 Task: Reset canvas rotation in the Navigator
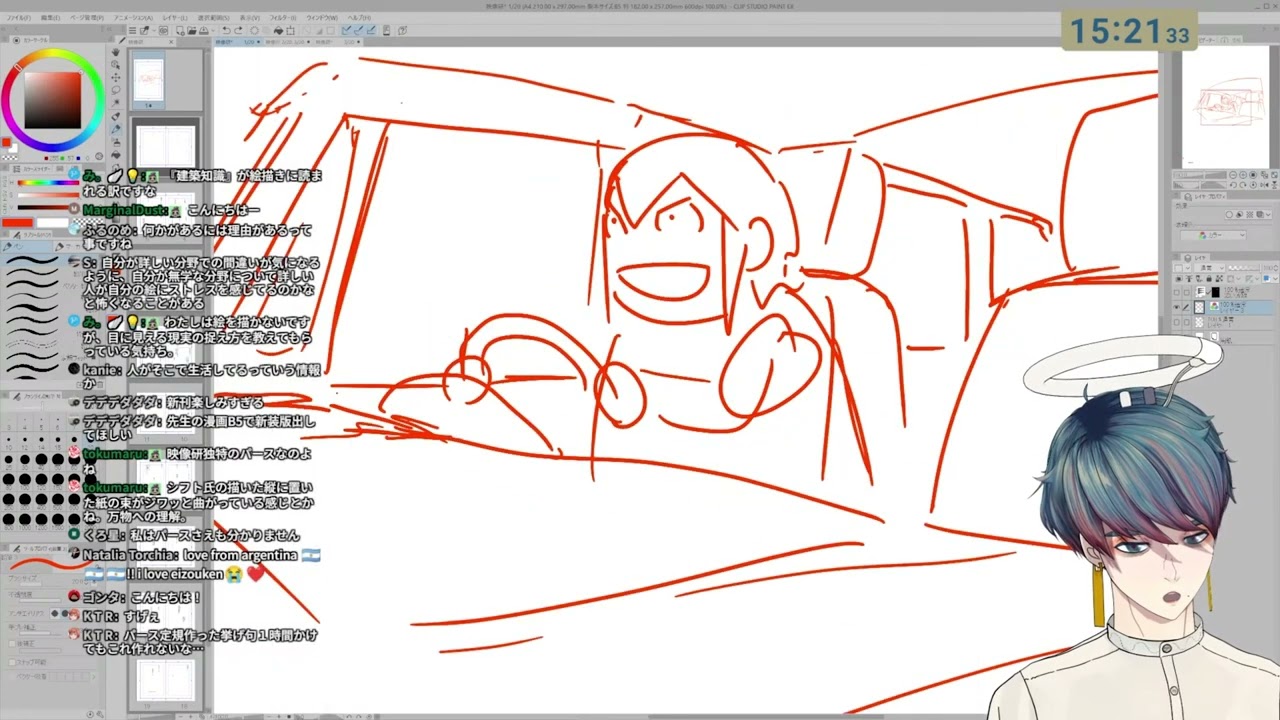point(1253,185)
